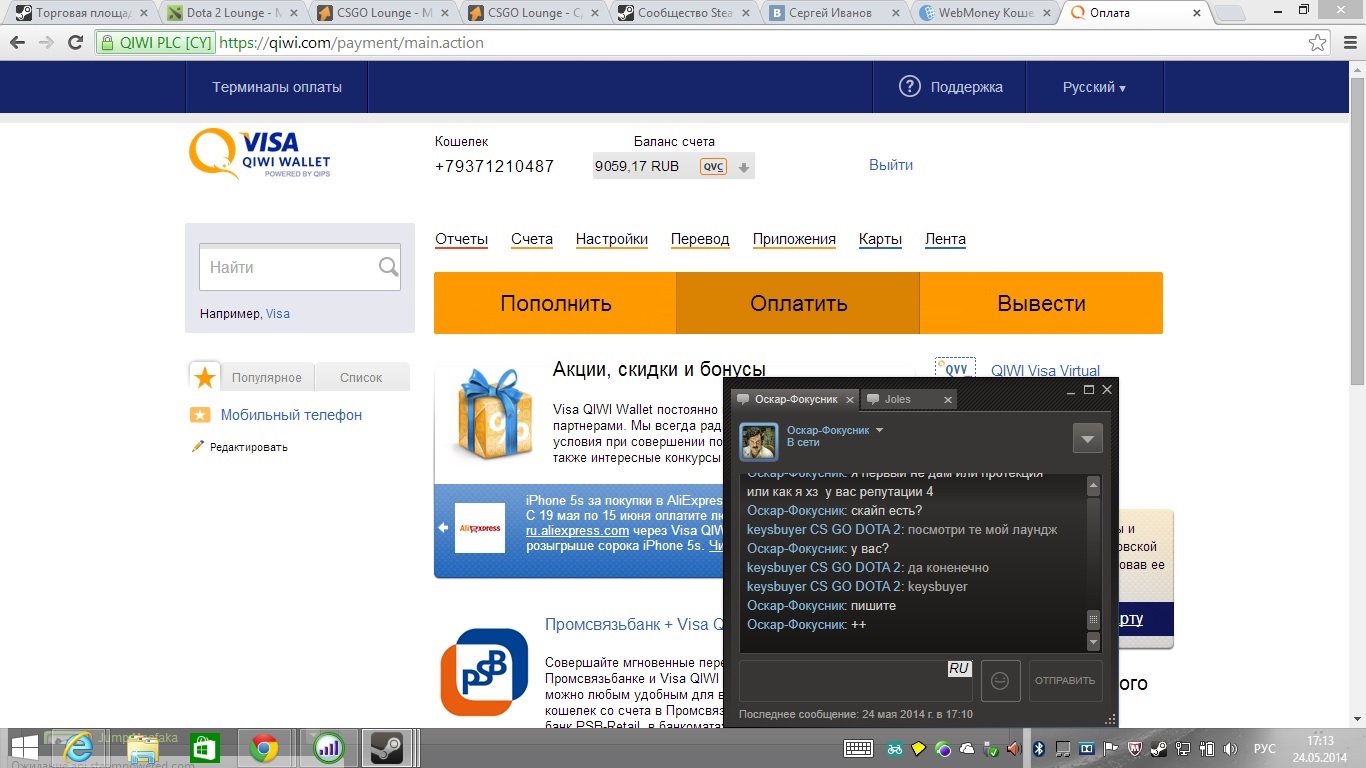1366x768 pixels.
Task: Open the Сергей Иванов tab
Action: coord(834,13)
